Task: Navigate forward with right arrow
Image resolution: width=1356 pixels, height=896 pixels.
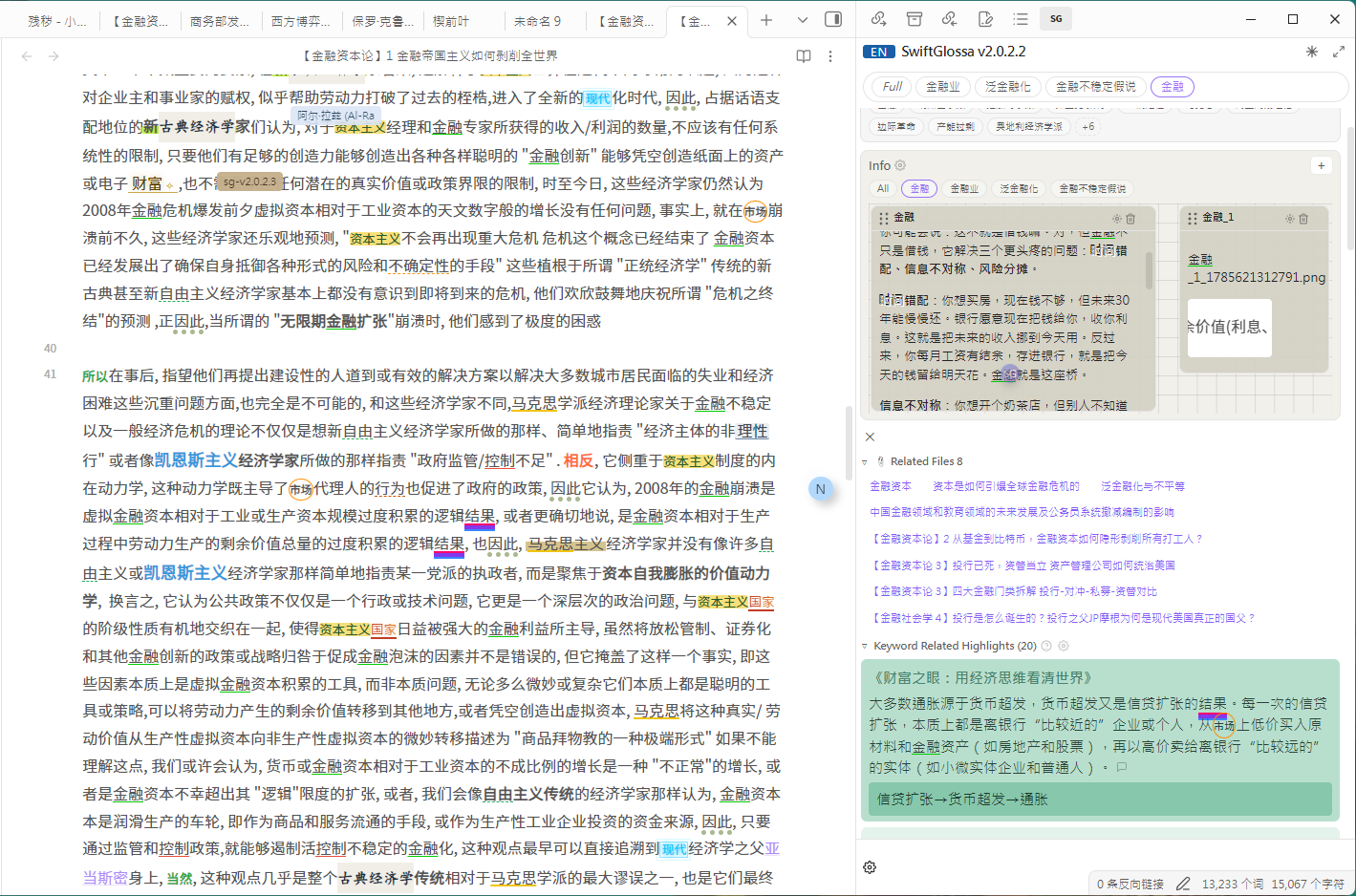Action: click(54, 56)
